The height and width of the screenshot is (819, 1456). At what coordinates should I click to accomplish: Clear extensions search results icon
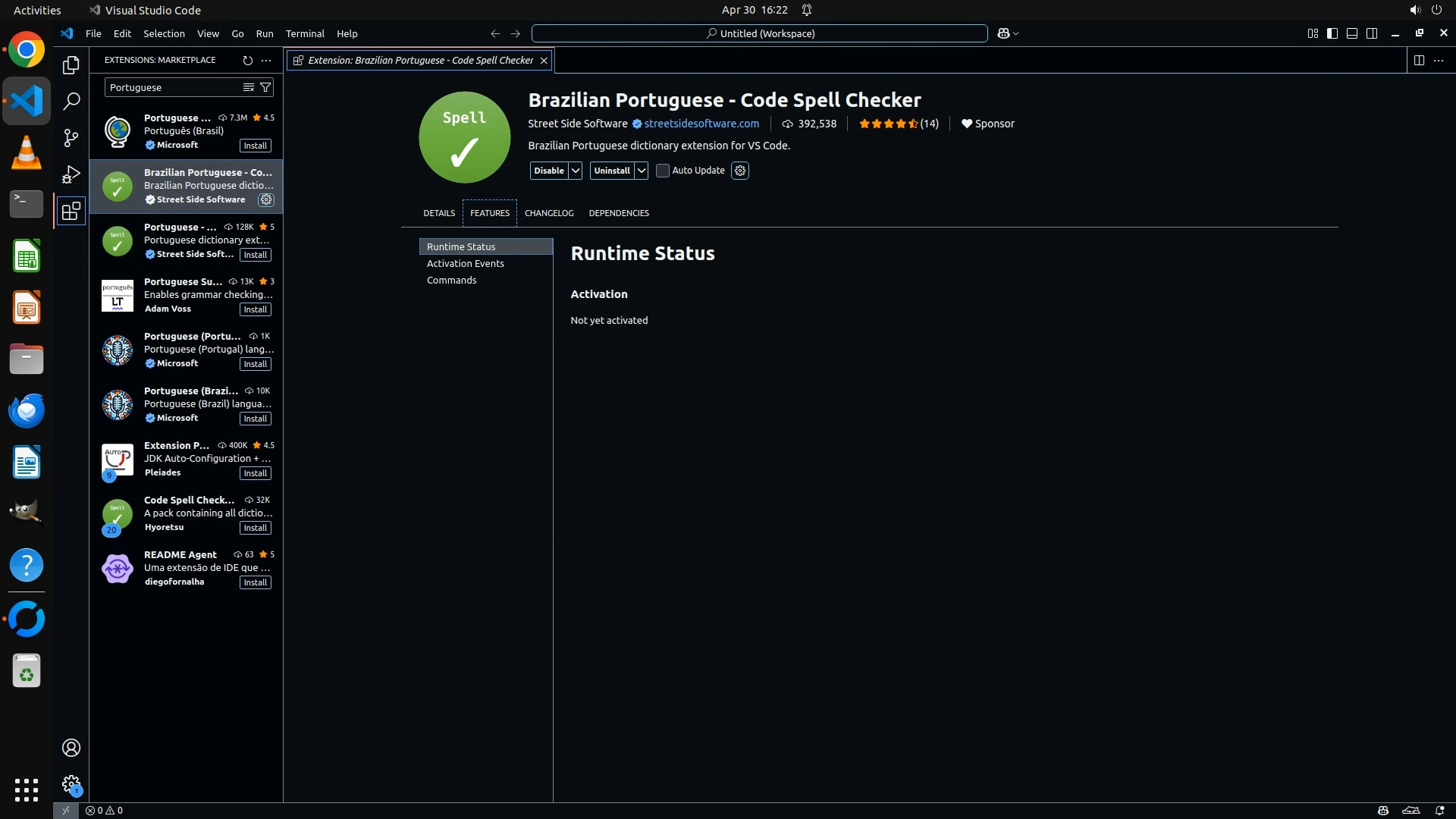[x=248, y=87]
